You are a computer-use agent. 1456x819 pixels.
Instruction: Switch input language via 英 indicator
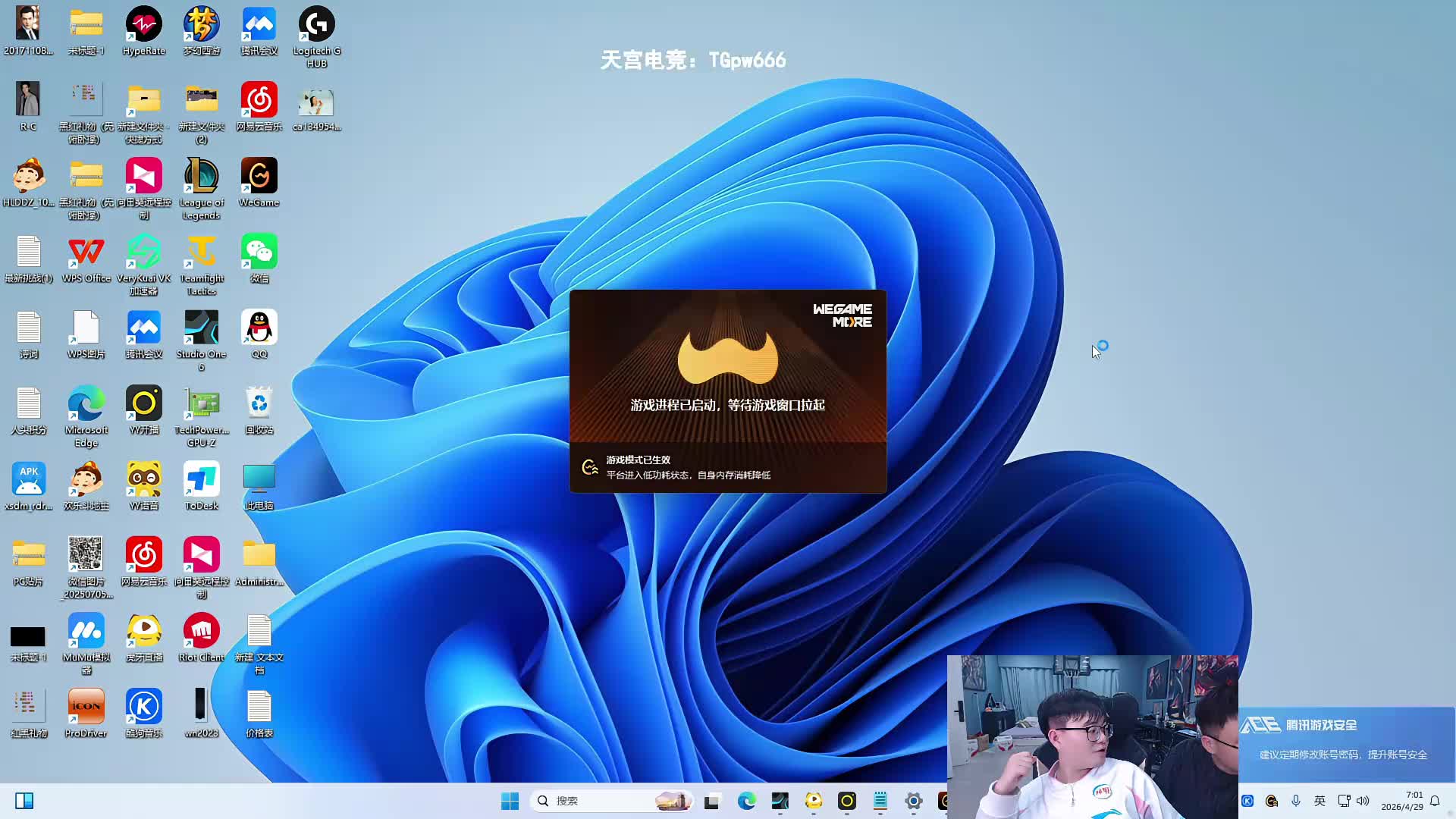[x=1319, y=801]
